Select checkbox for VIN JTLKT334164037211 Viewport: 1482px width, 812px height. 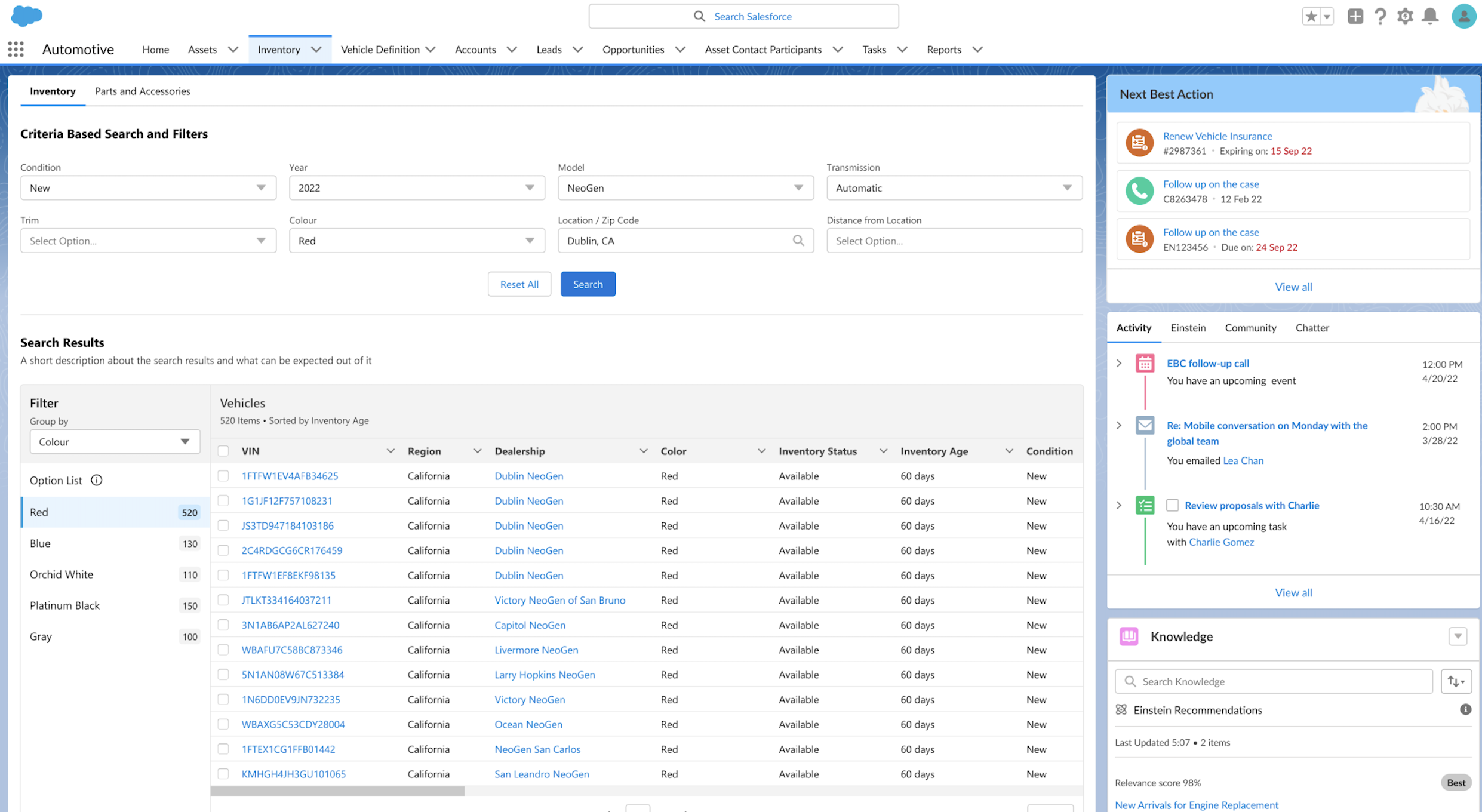coord(223,599)
